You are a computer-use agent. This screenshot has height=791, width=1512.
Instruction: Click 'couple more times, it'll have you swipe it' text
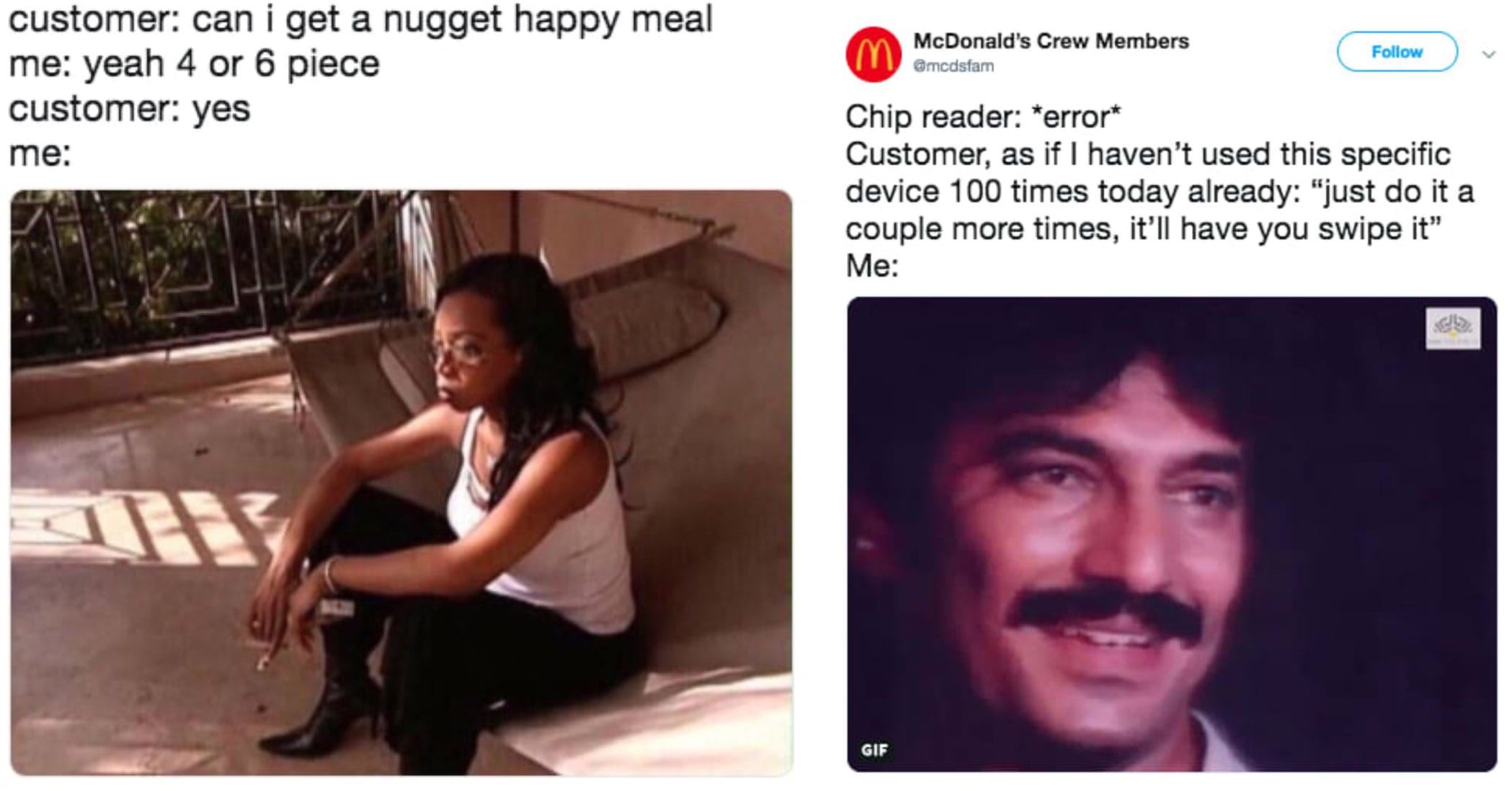(x=1143, y=229)
